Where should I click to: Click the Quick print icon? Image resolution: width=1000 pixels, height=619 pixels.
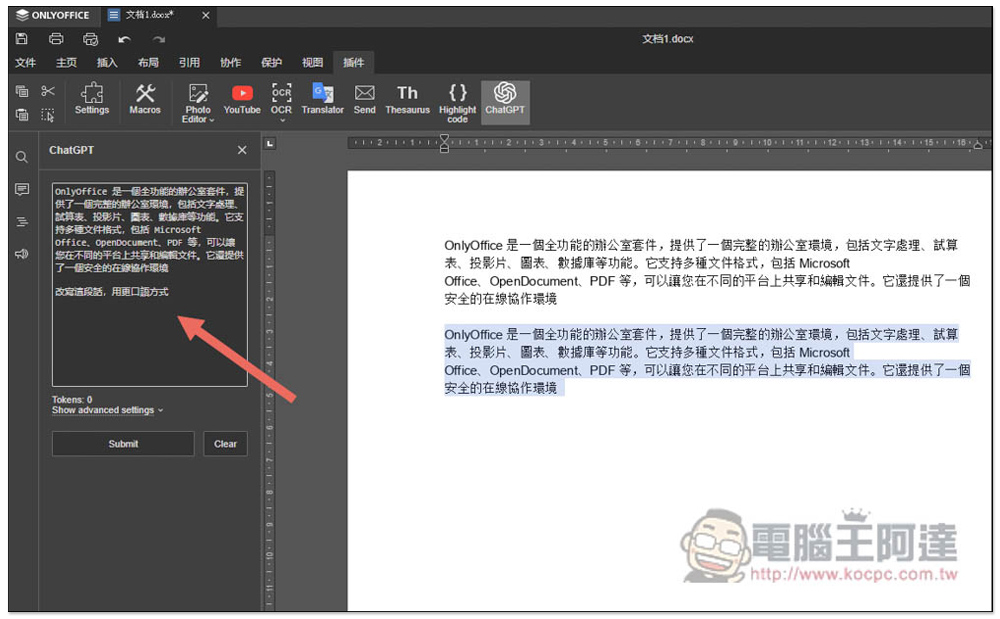(x=91, y=39)
